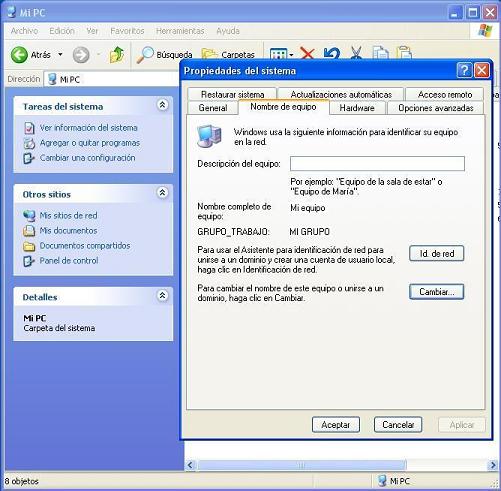This screenshot has width=501, height=491.
Task: Click the Mis sitios de red icon
Action: (29, 216)
